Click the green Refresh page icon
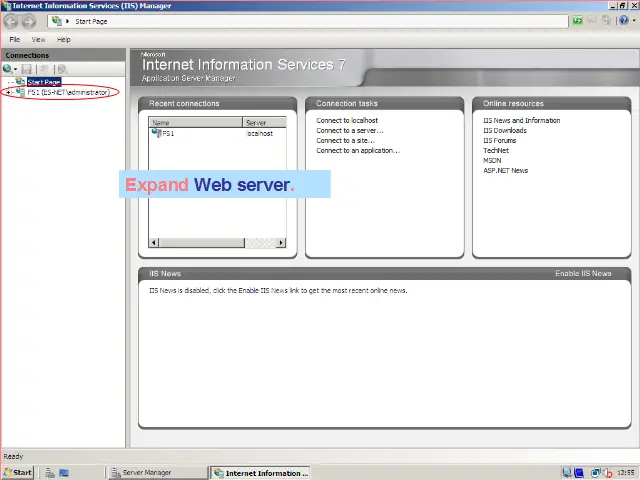This screenshot has width=640, height=480. (577, 20)
